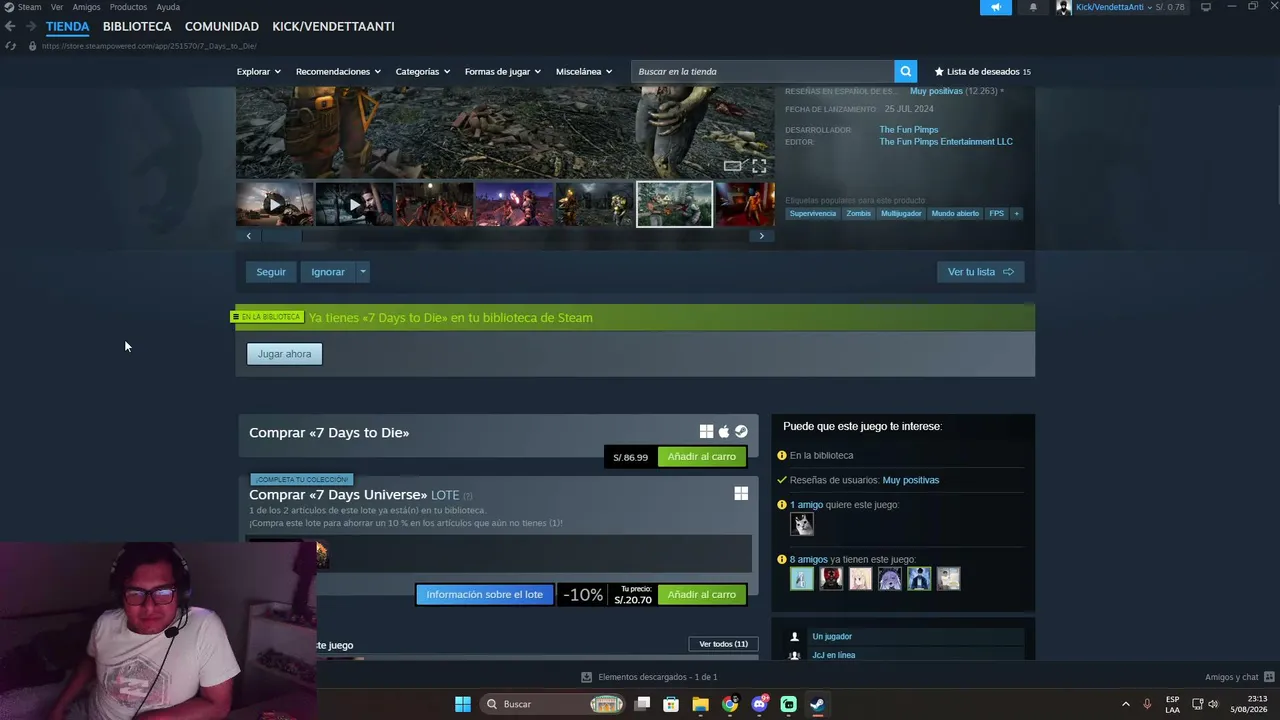Image resolution: width=1280 pixels, height=720 pixels.
Task: Open the Miscelánea dropdown
Action: pyautogui.click(x=585, y=71)
